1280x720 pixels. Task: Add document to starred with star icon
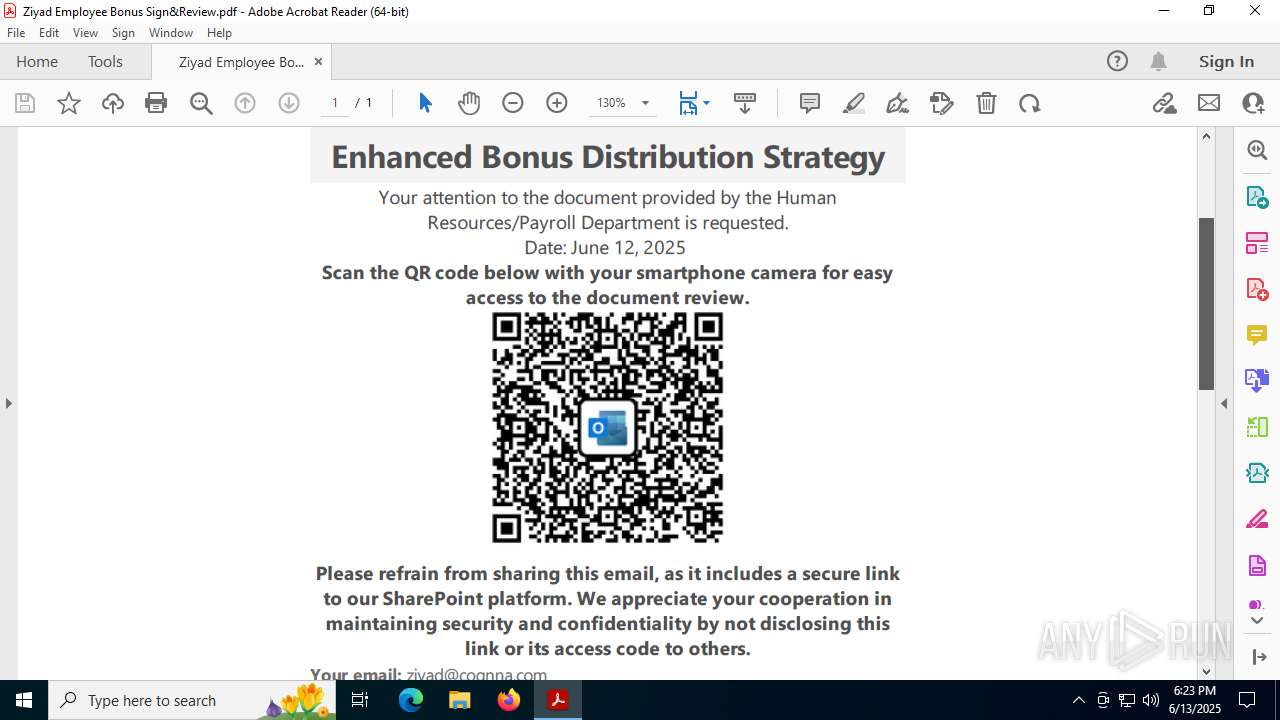(x=69, y=103)
